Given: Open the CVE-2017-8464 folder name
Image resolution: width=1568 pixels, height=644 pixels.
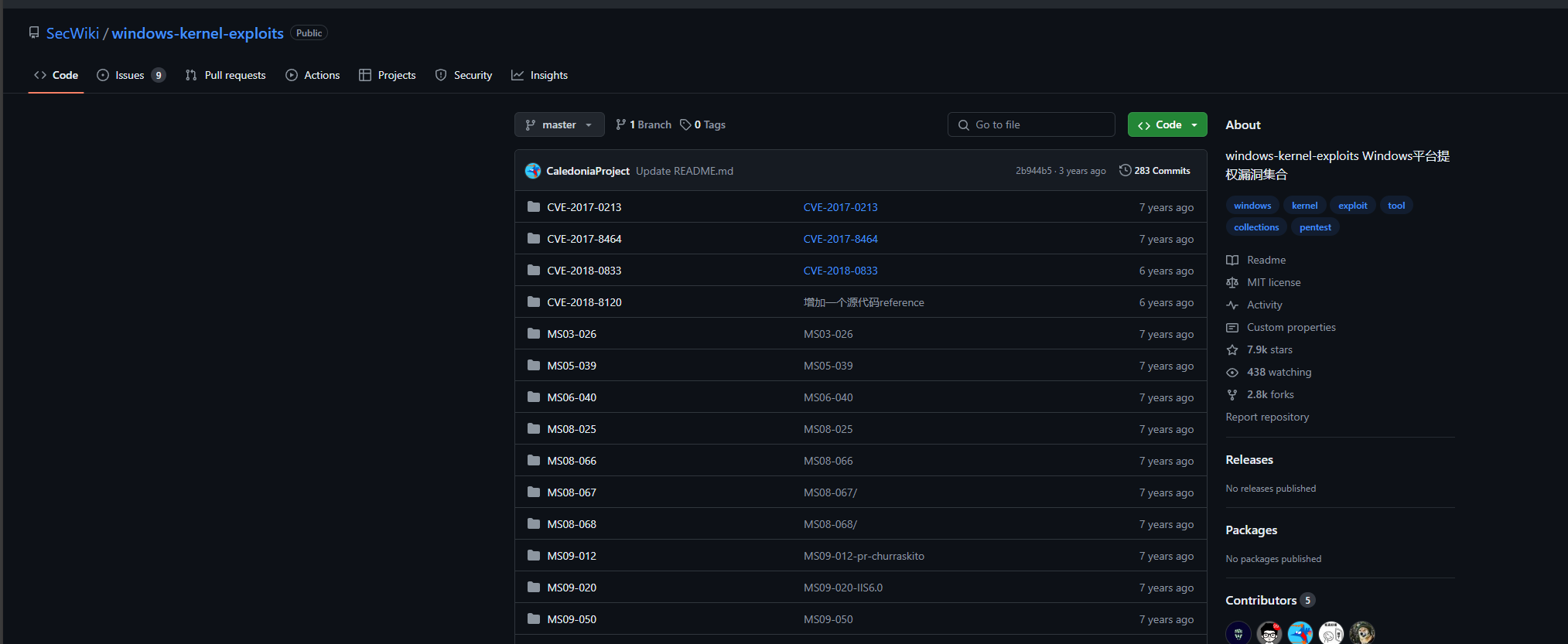Looking at the screenshot, I should point(584,239).
